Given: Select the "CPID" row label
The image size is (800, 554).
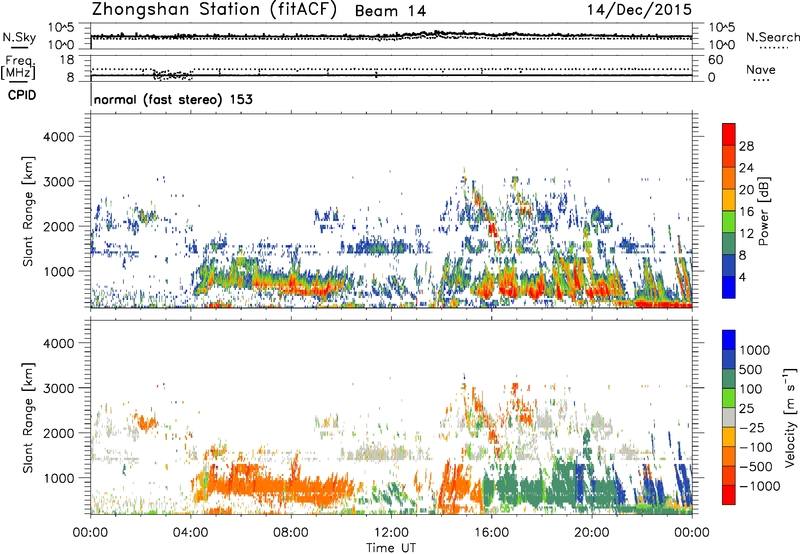Looking at the screenshot, I should 22,95.
